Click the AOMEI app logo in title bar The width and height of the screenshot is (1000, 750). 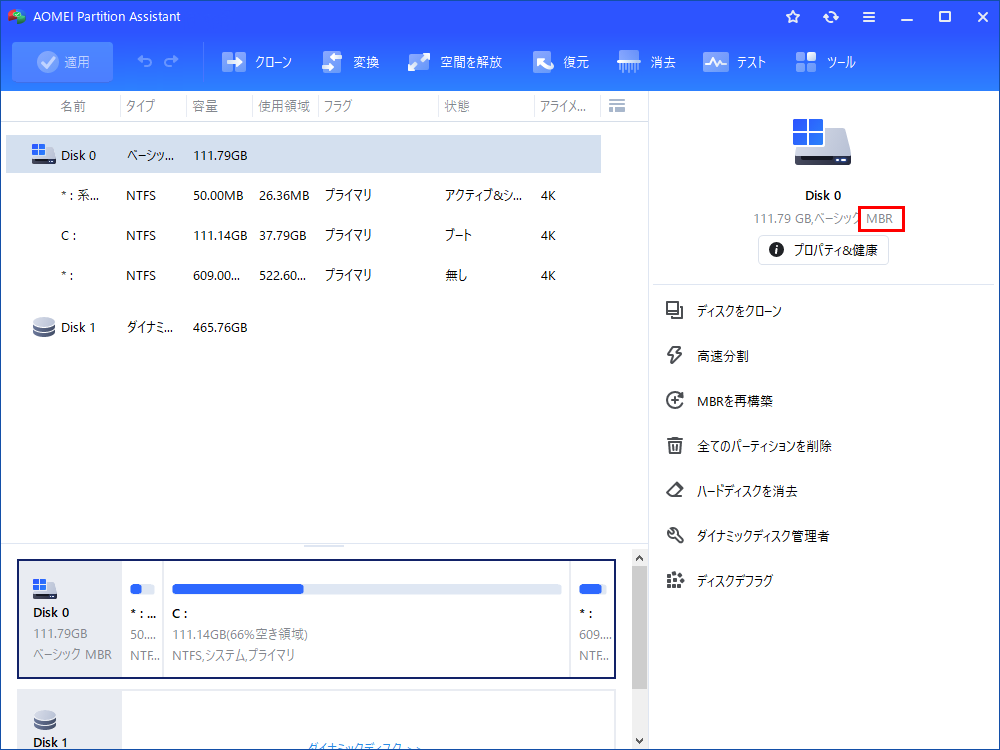(17, 17)
